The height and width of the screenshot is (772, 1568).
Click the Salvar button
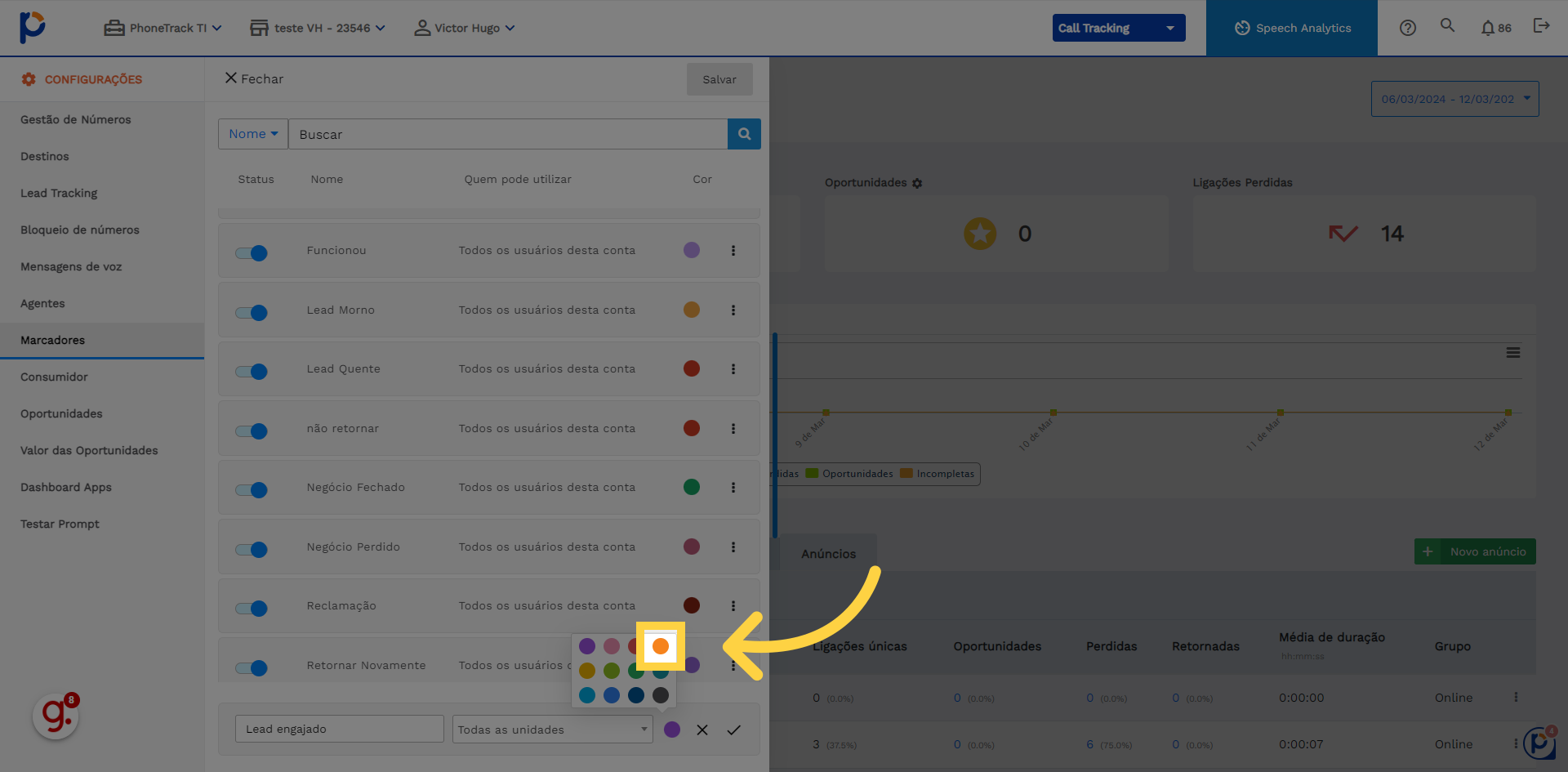[719, 79]
